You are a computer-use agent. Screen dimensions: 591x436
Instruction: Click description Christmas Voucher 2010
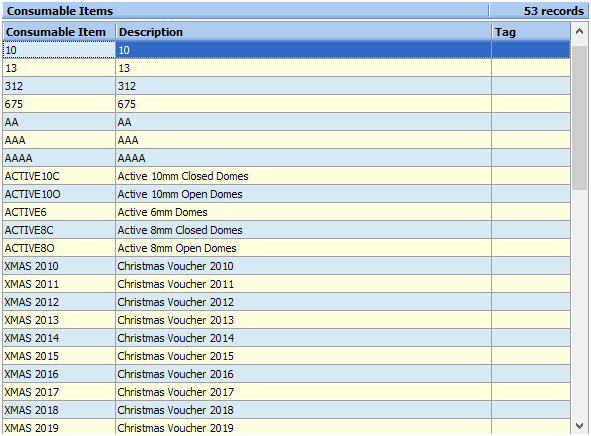303,266
